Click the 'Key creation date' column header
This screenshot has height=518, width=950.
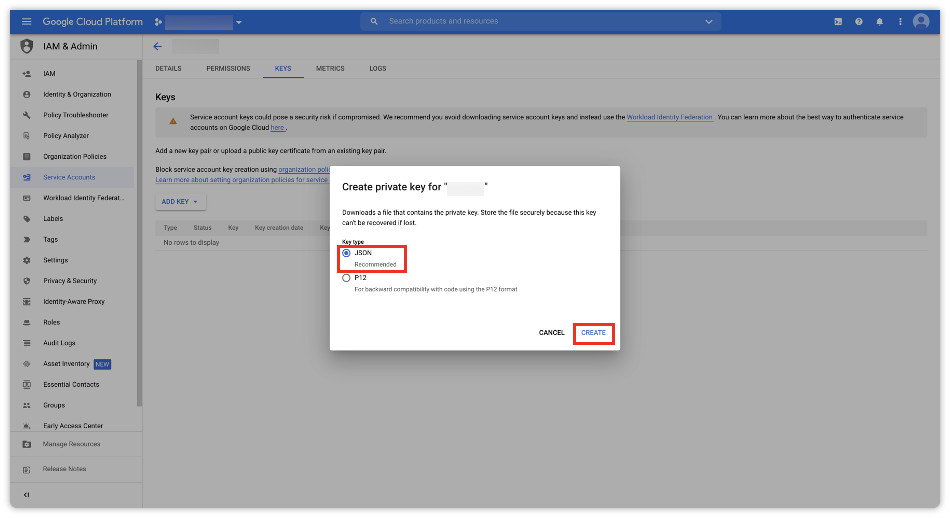tap(279, 228)
